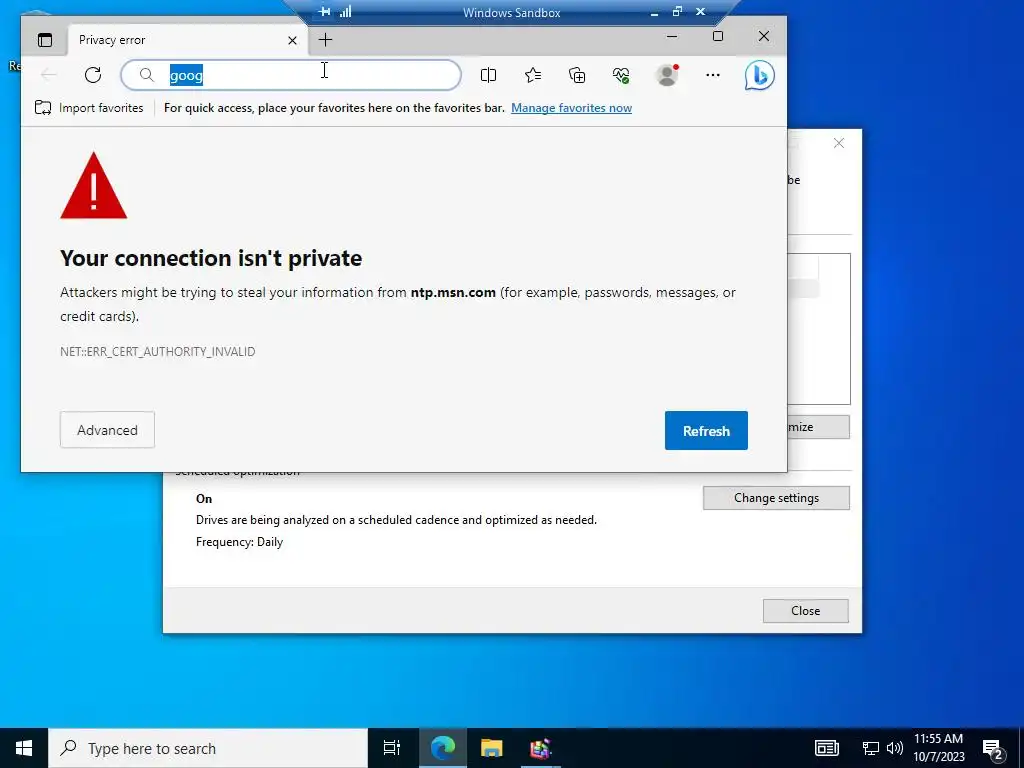Open Settings and more ellipsis menu
1024x768 pixels.
tap(713, 75)
